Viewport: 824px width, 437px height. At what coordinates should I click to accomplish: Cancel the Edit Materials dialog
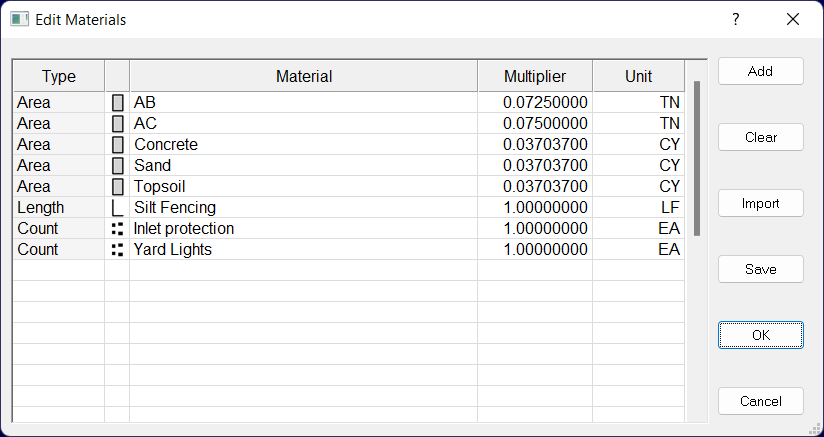coord(760,402)
